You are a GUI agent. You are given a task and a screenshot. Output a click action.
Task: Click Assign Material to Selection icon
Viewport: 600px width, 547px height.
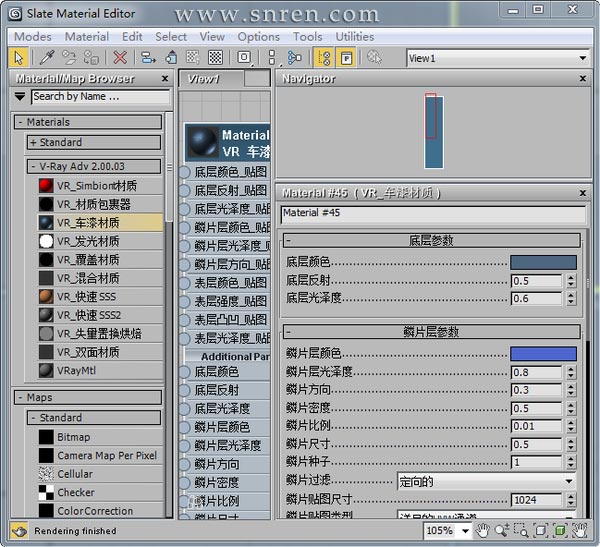91,58
